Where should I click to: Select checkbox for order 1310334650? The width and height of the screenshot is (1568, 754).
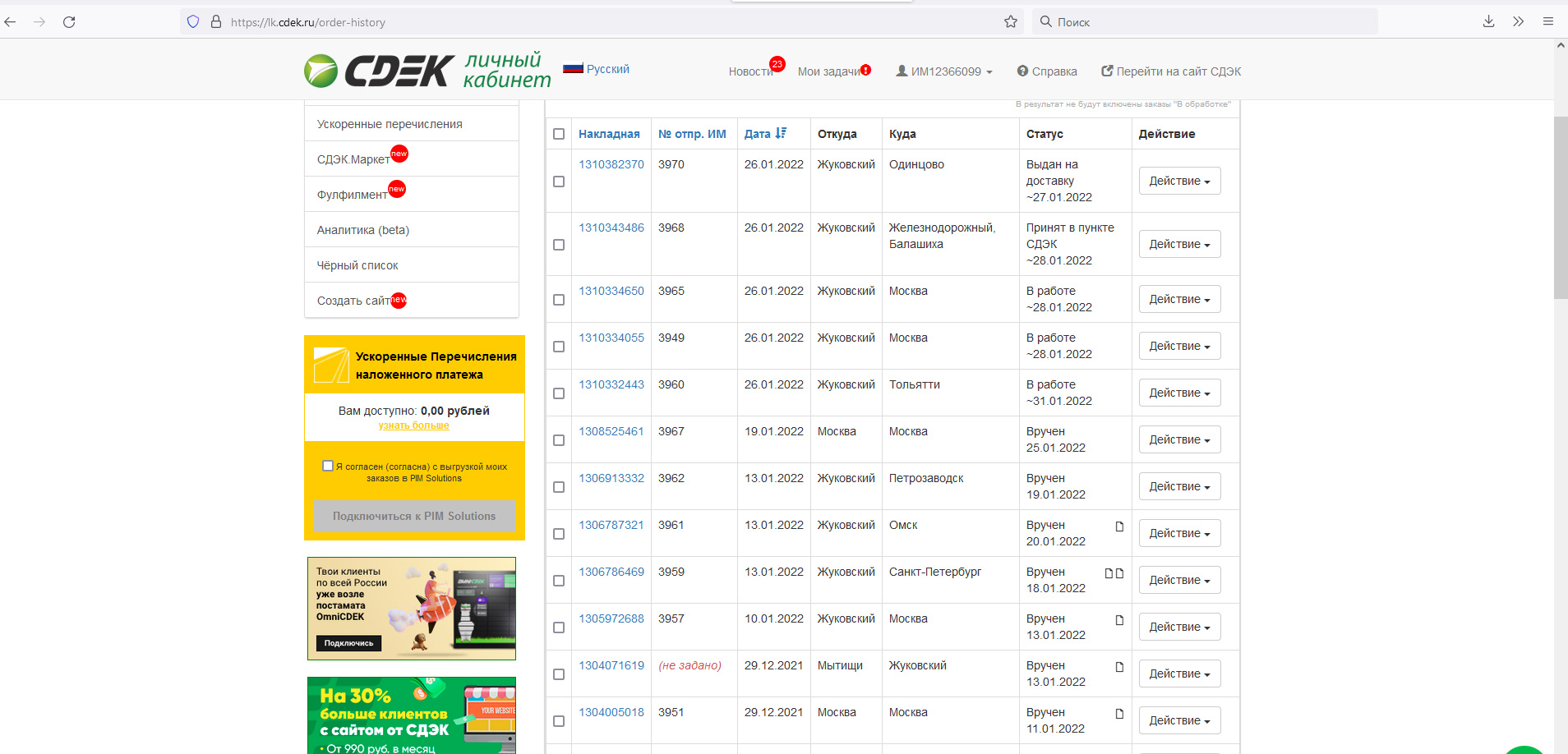pos(559,300)
